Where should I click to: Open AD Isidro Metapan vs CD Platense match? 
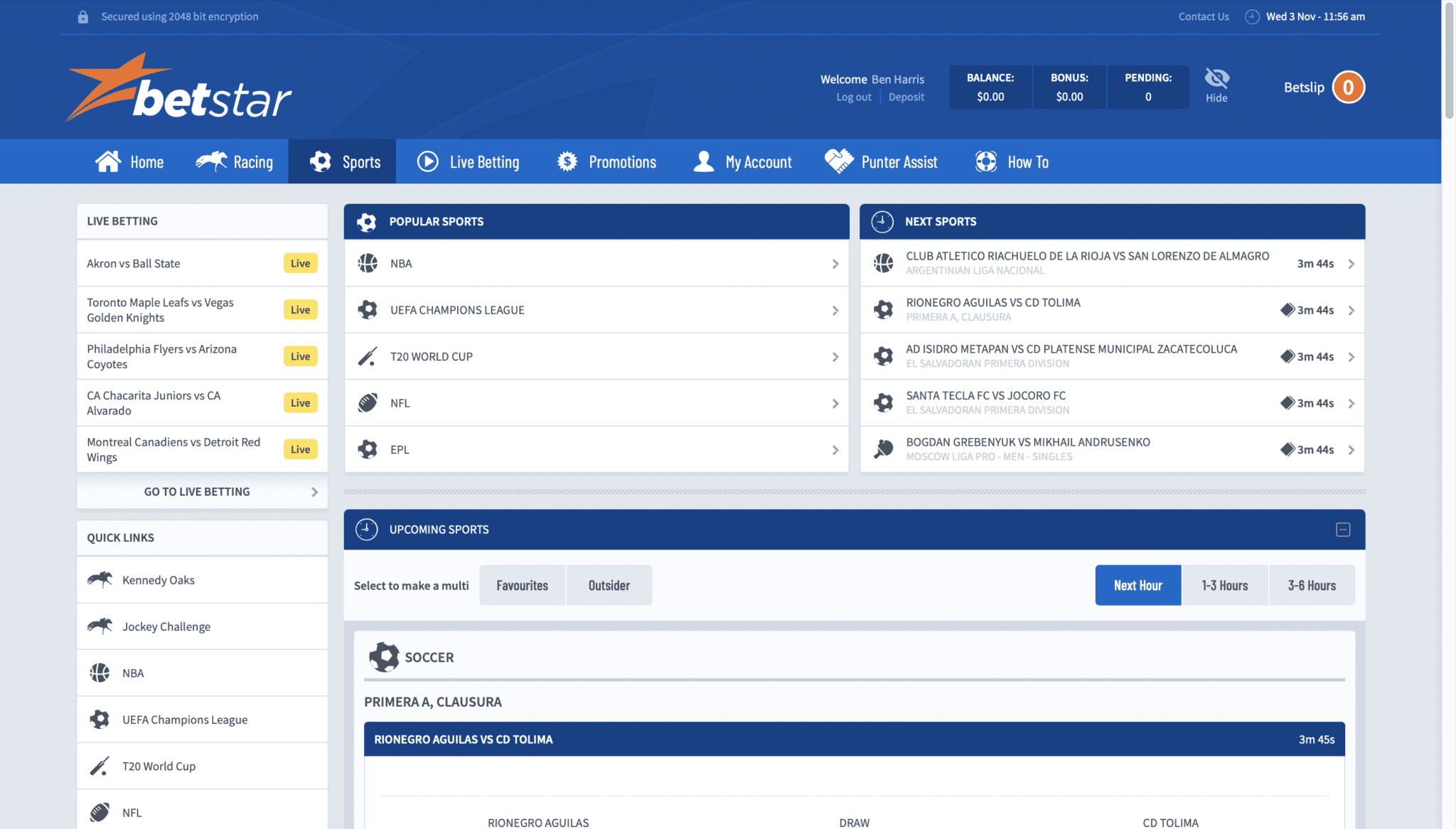[x=1112, y=356]
